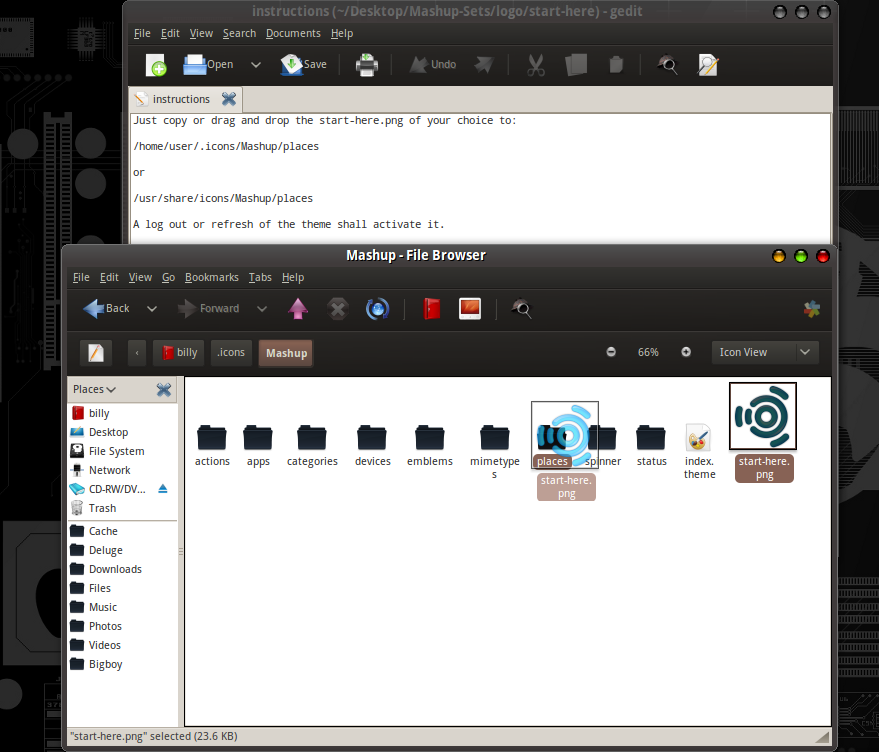Open gedit View menu
This screenshot has width=879, height=752.
tap(201, 34)
